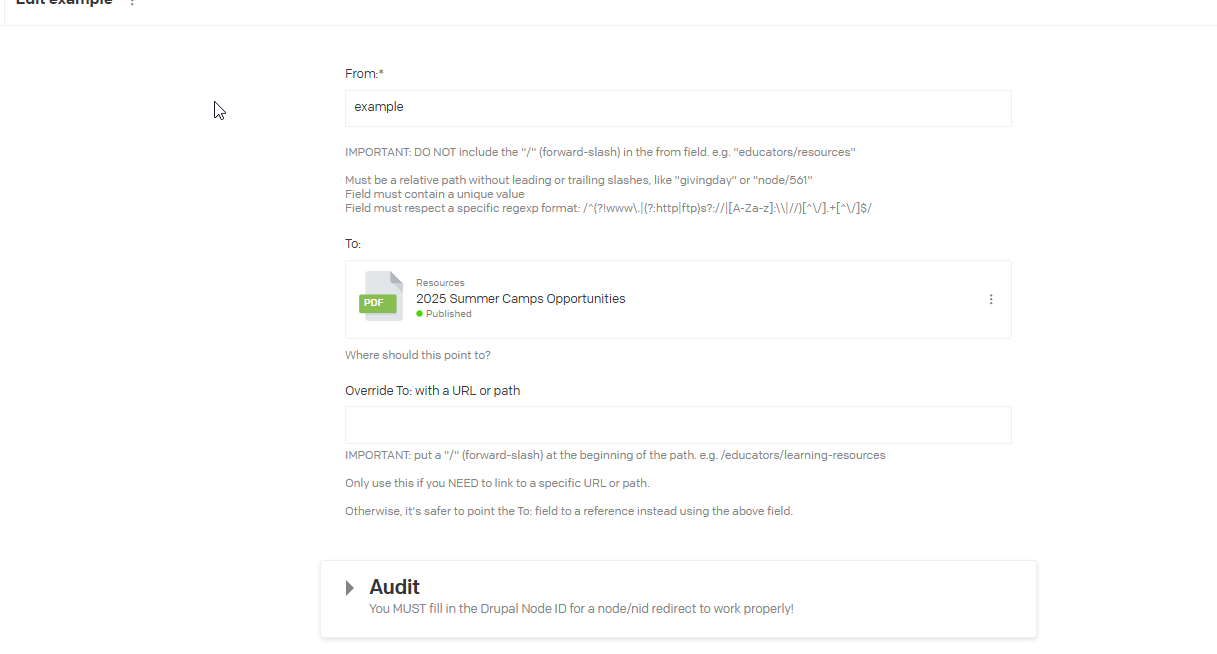
Task: Expand the Audit section triangle
Action: [349, 588]
